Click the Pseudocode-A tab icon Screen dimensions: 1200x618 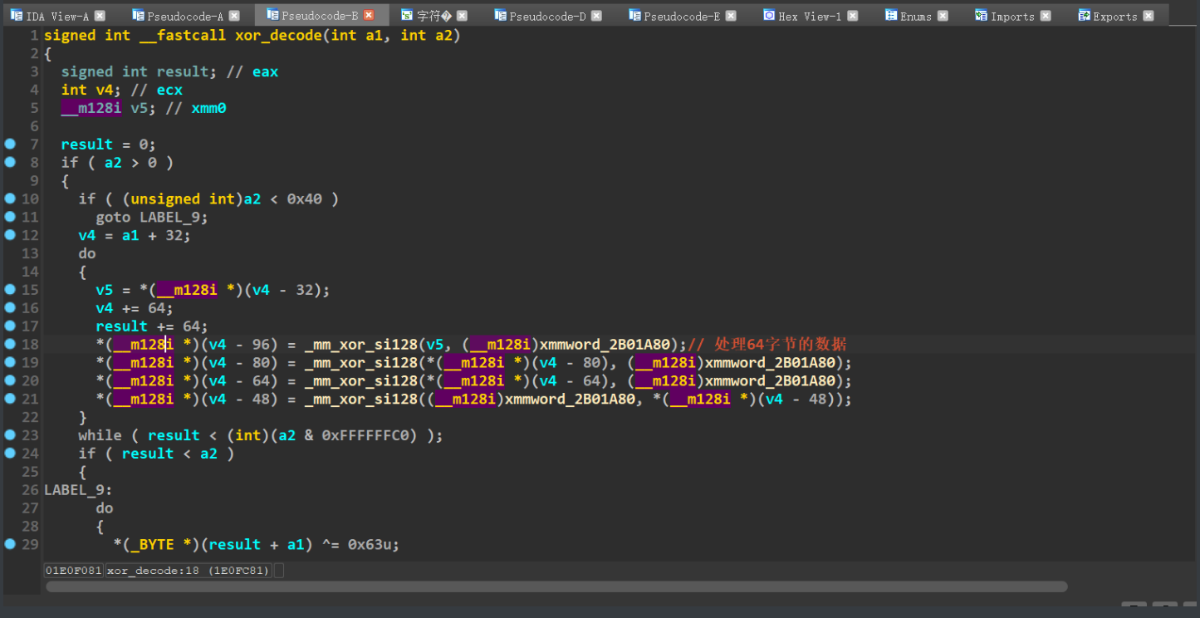(138, 16)
